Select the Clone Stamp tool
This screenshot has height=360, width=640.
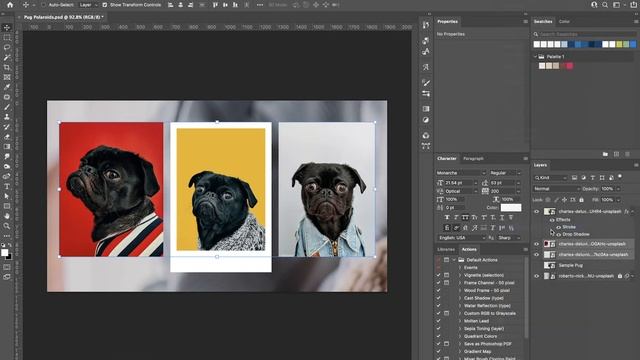[7, 117]
